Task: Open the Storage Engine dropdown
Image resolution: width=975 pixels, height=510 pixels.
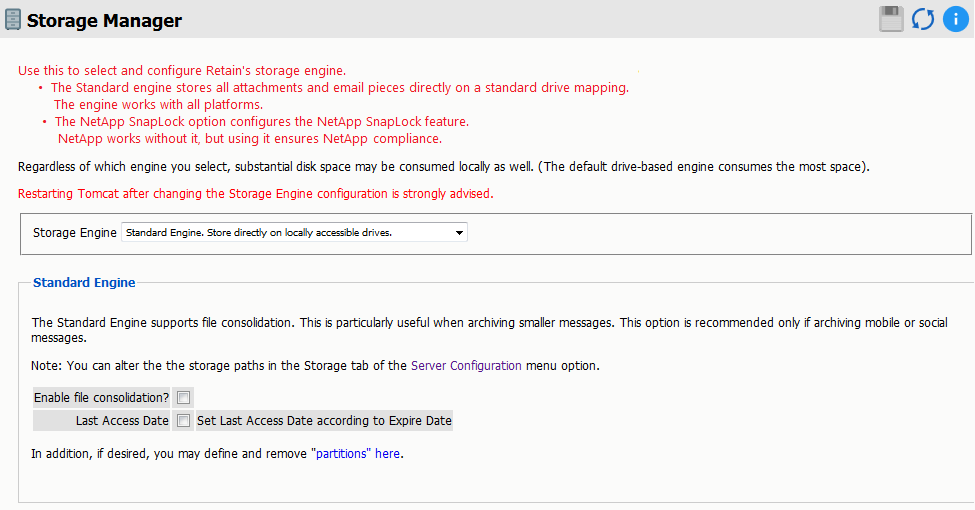Action: (x=294, y=233)
